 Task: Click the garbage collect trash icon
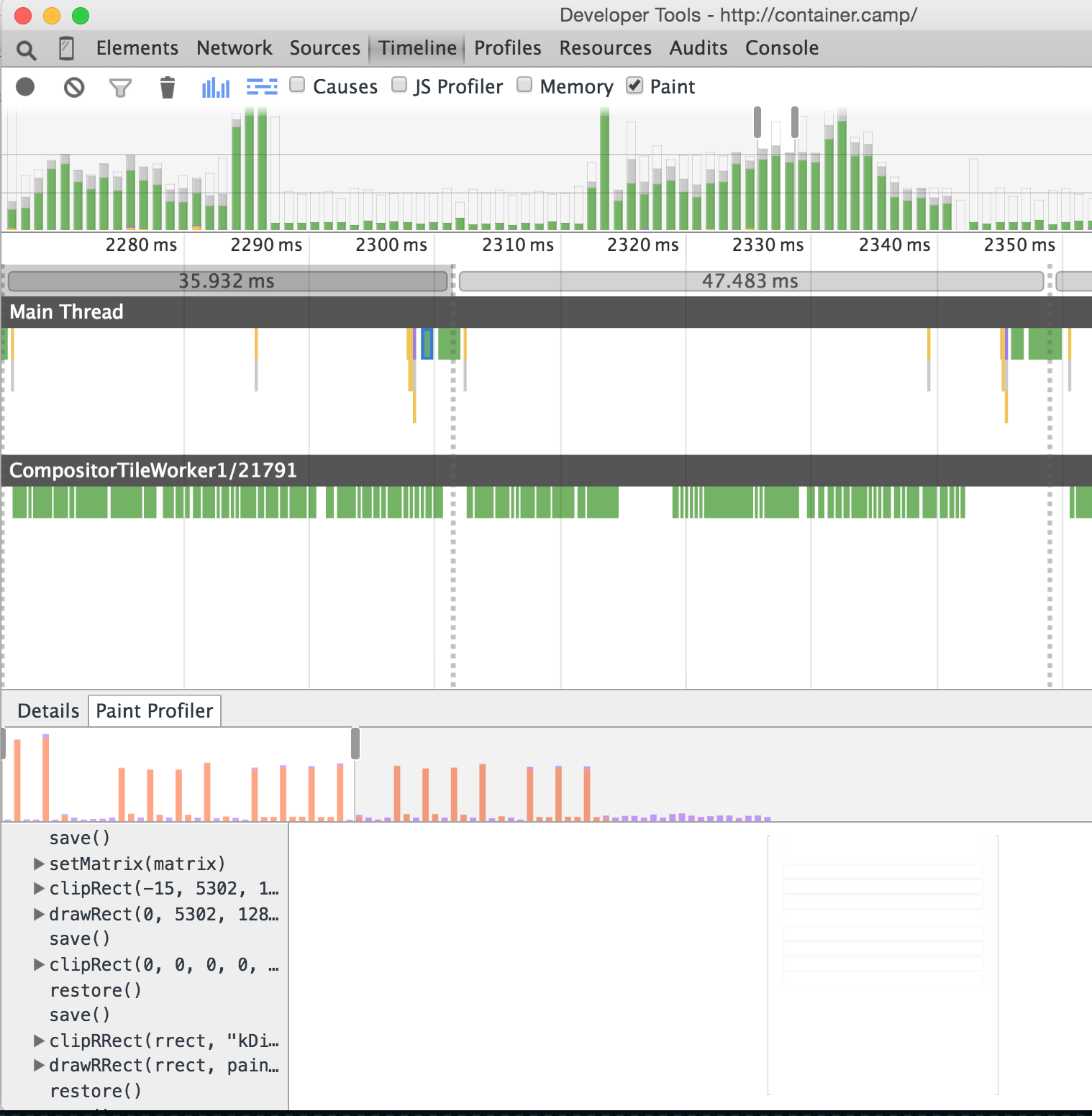(167, 88)
